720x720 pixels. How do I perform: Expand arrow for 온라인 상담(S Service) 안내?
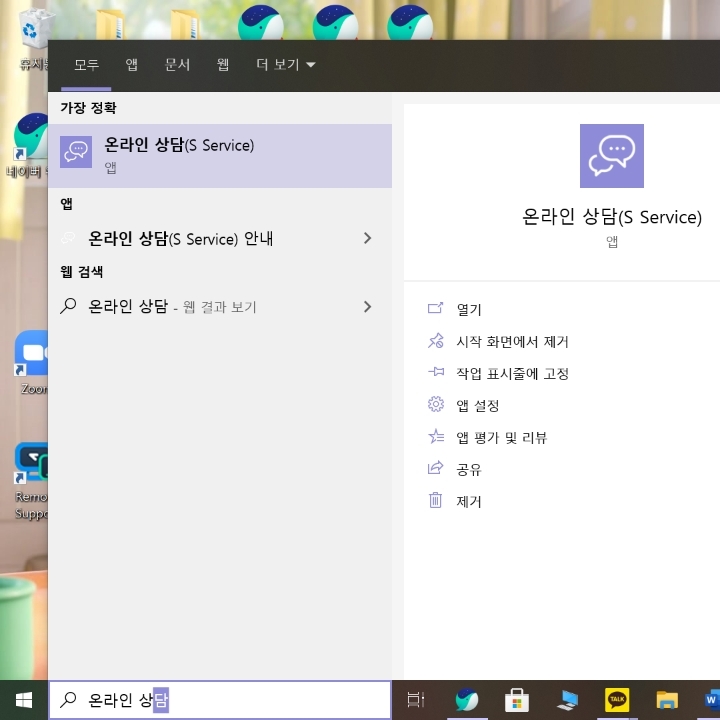coord(367,238)
